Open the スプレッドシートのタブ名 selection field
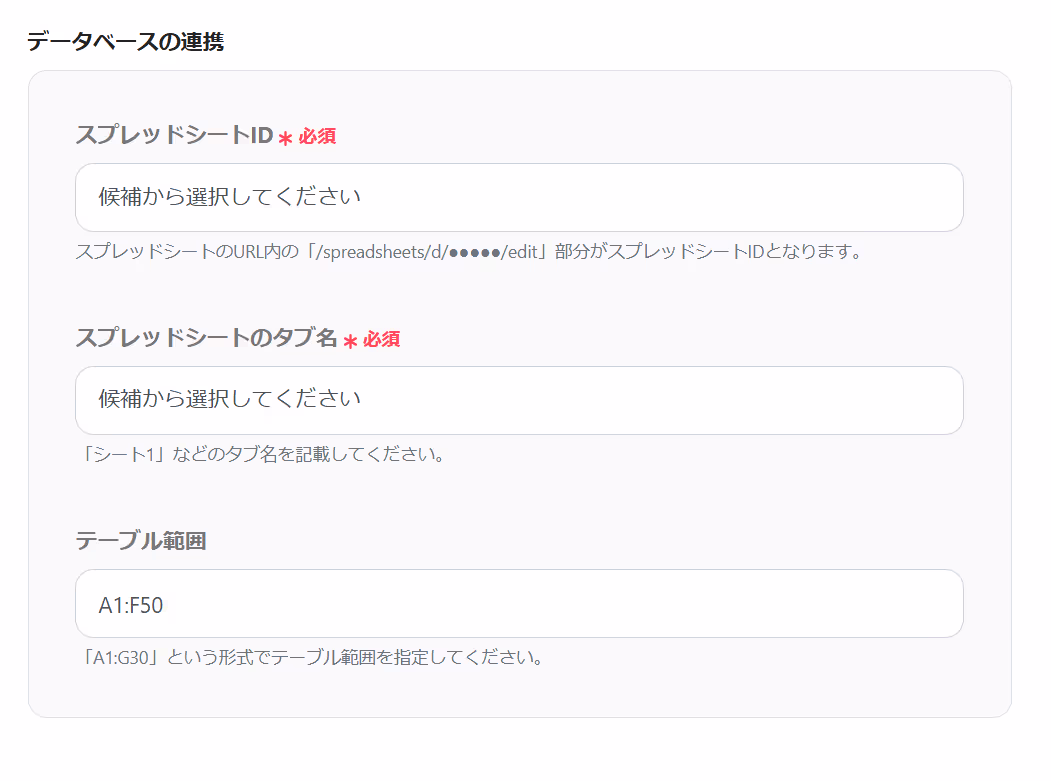1051x781 pixels. point(519,400)
